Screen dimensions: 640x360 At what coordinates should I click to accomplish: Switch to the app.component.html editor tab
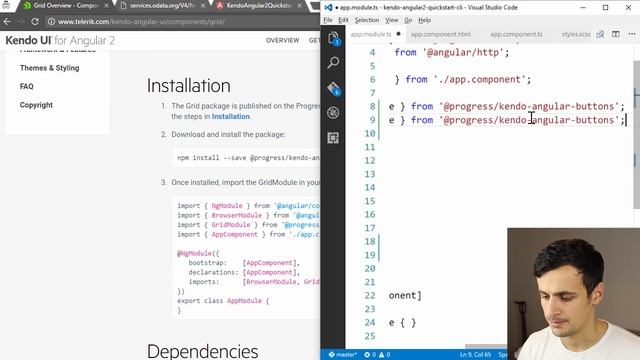click(441, 34)
